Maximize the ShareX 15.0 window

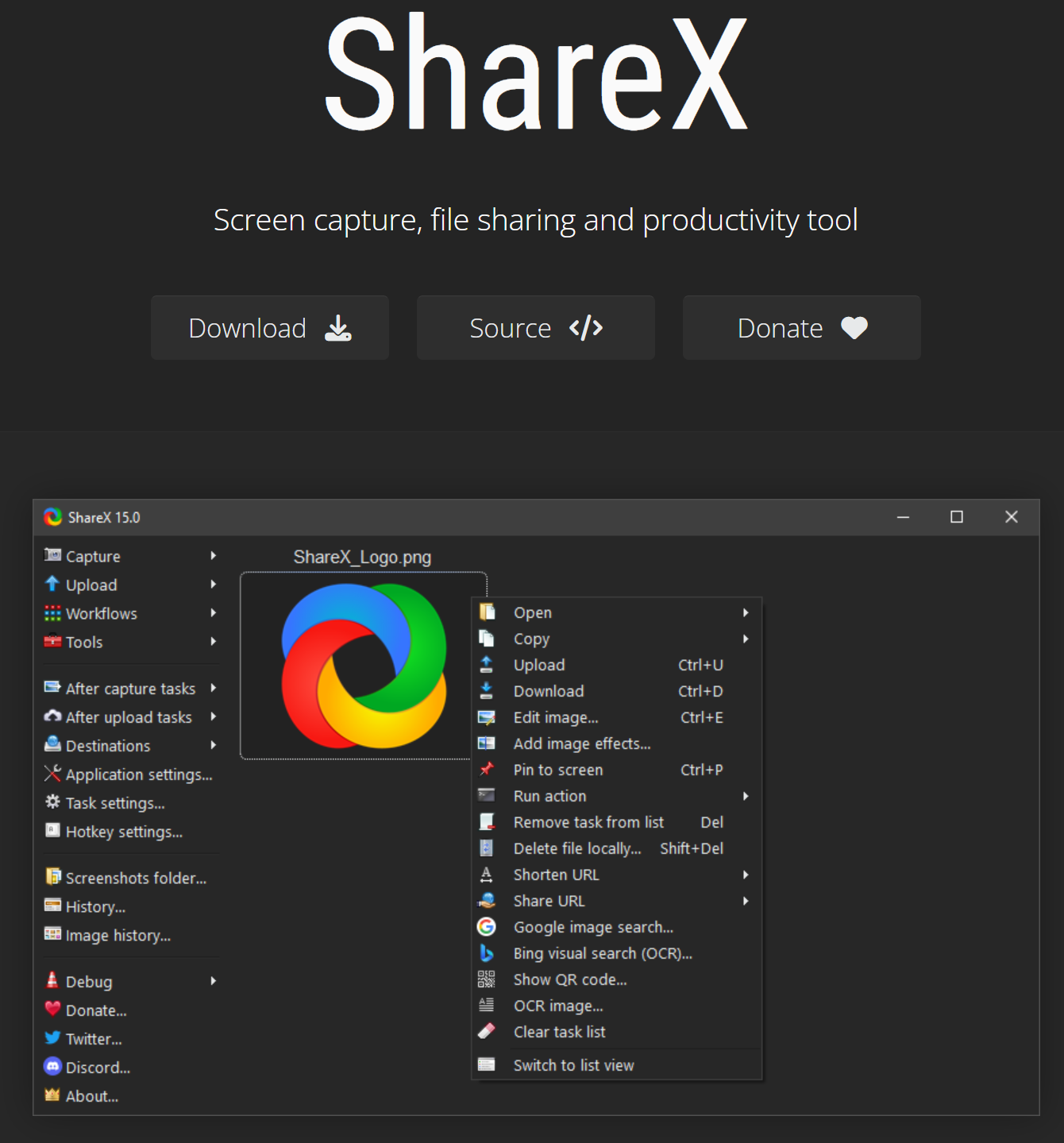click(x=957, y=517)
